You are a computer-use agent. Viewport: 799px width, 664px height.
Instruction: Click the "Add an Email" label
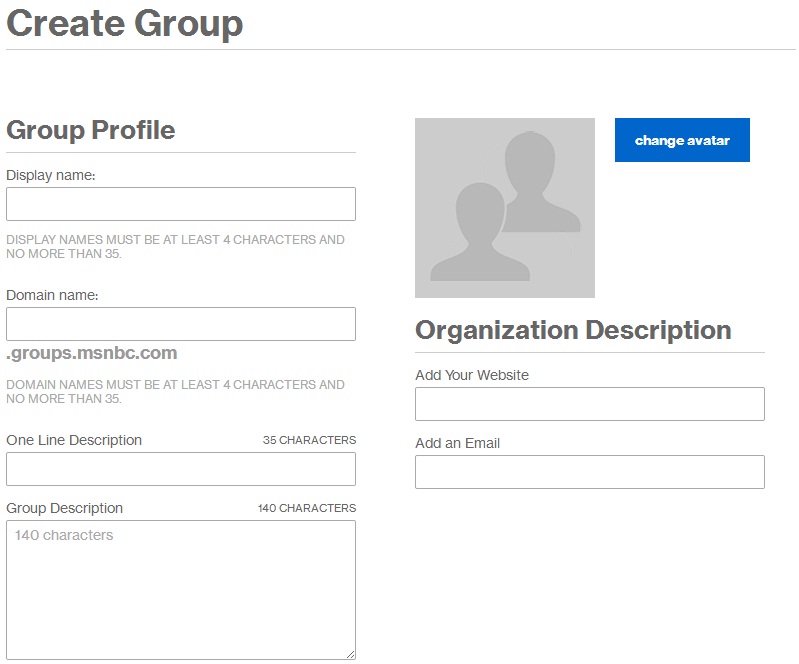tap(457, 443)
